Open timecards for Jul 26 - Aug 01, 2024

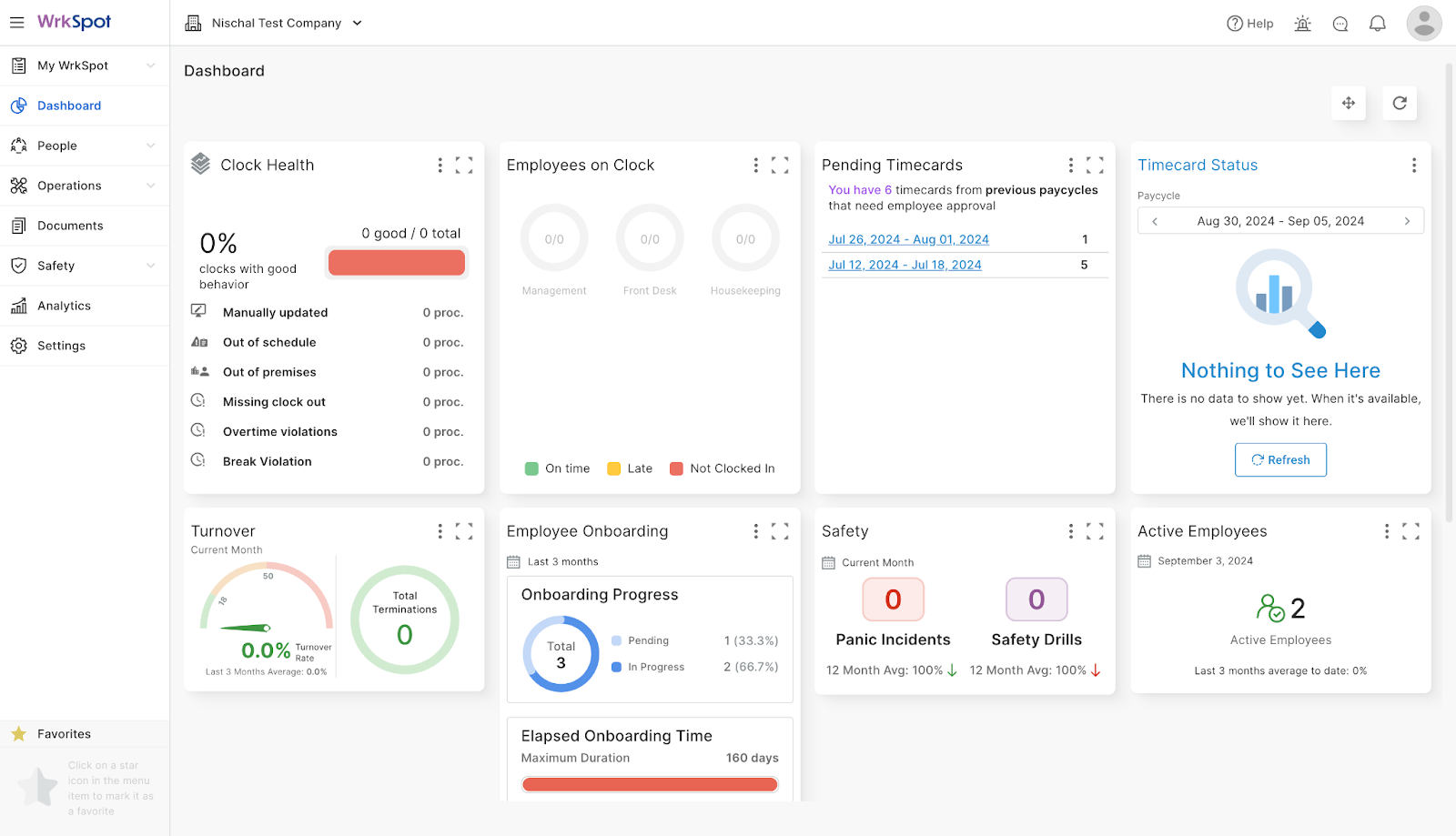(907, 238)
